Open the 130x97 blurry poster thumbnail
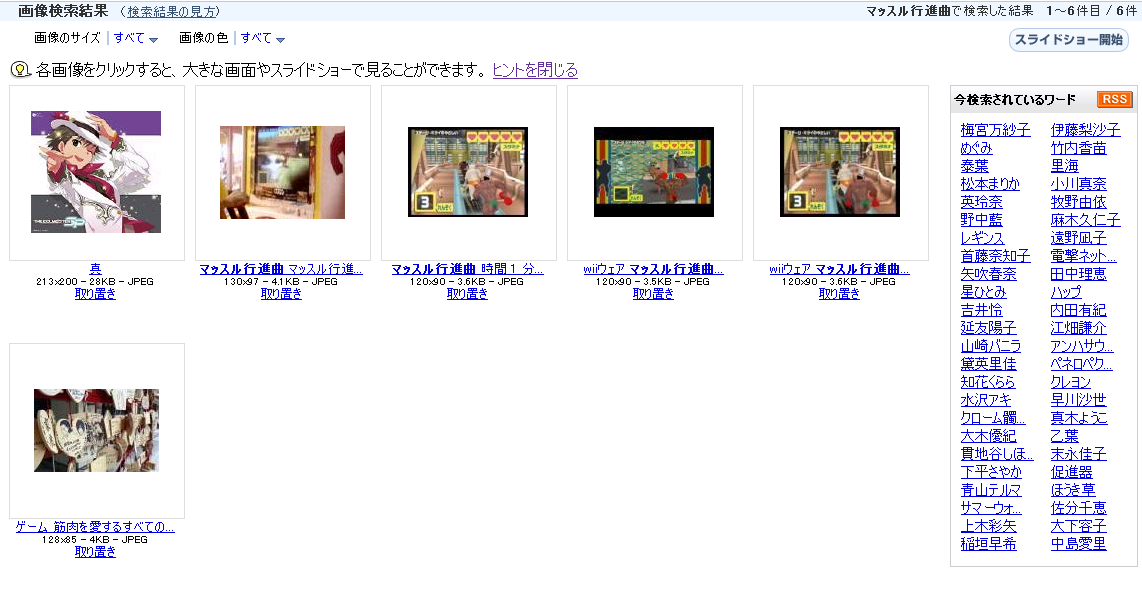 click(x=283, y=173)
